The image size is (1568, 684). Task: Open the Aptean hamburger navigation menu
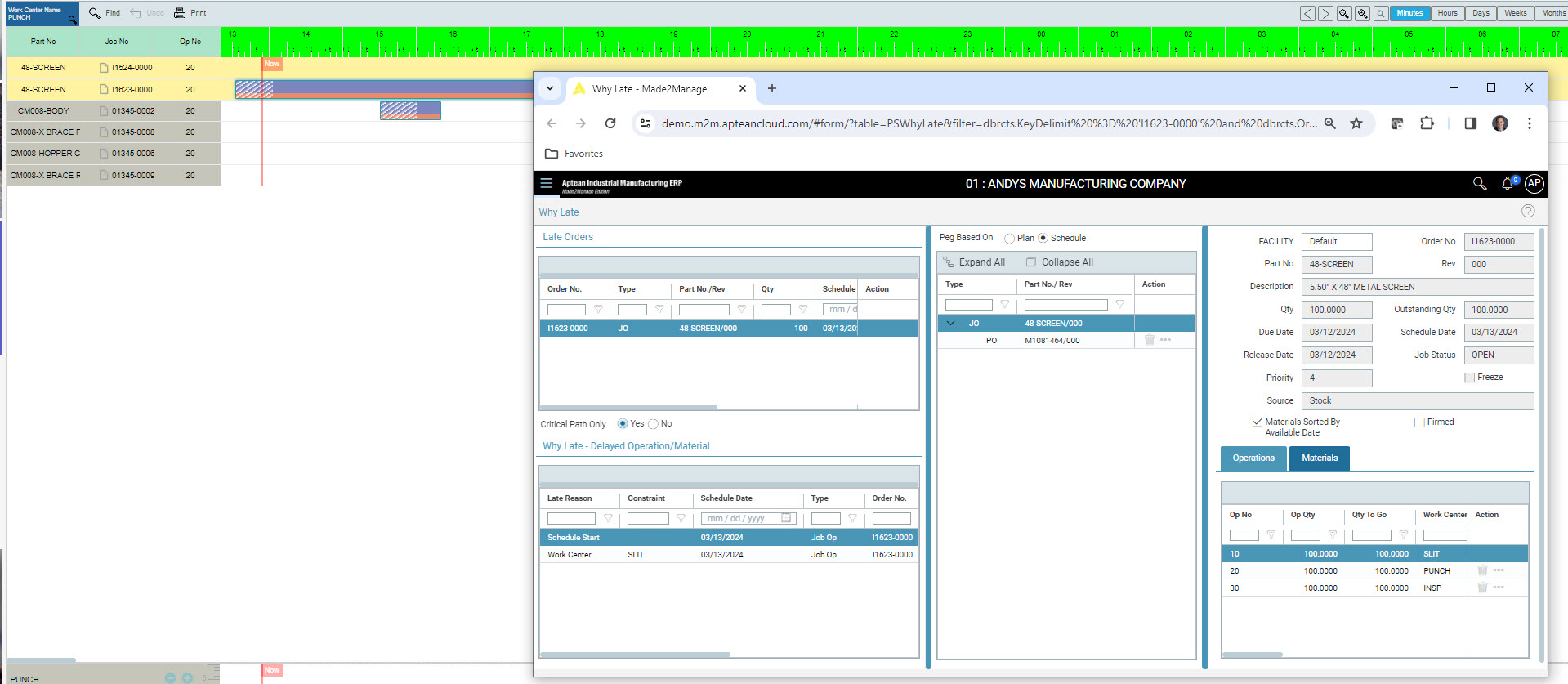[x=547, y=183]
